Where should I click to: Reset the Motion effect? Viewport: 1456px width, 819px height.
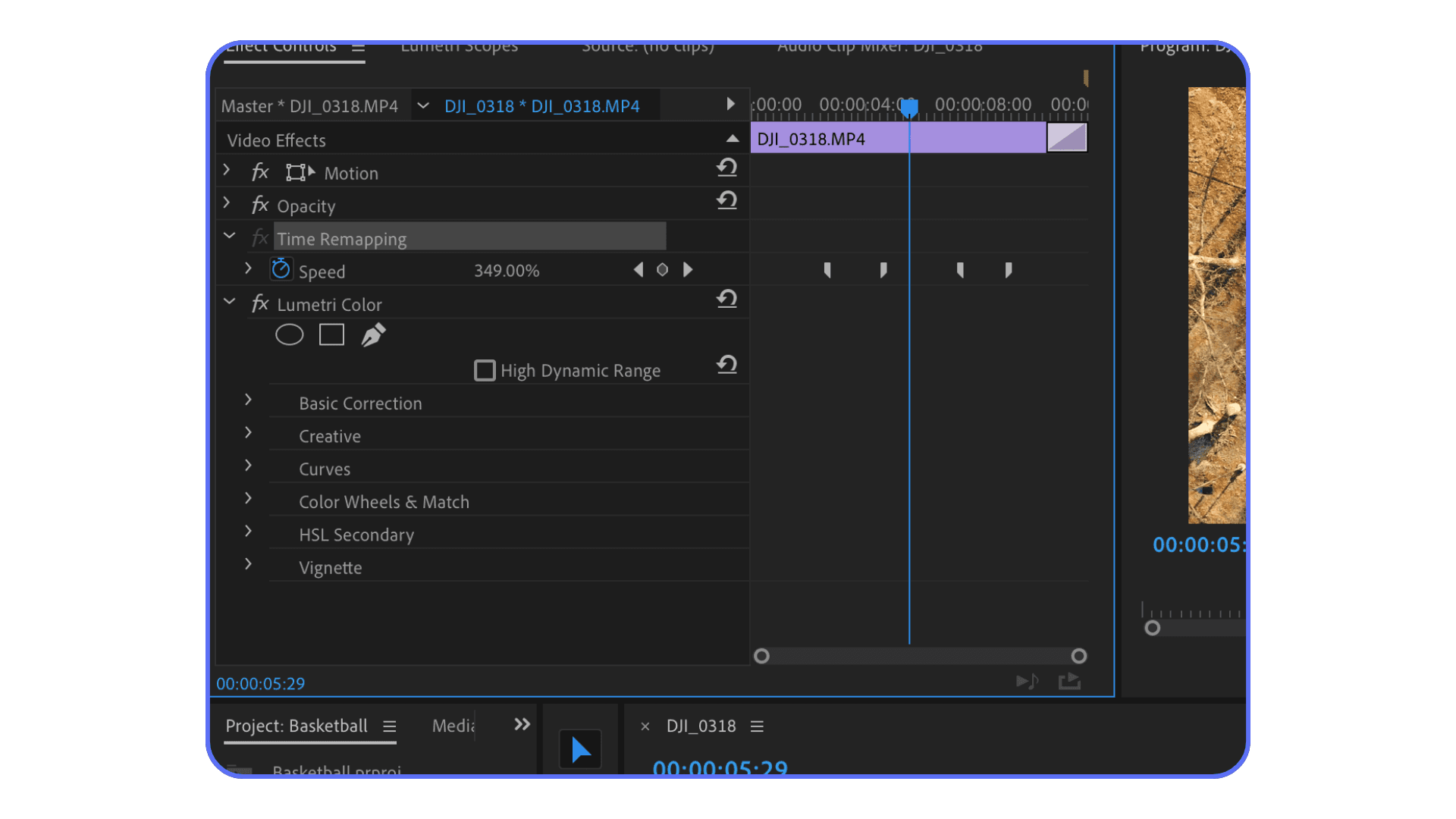(726, 168)
